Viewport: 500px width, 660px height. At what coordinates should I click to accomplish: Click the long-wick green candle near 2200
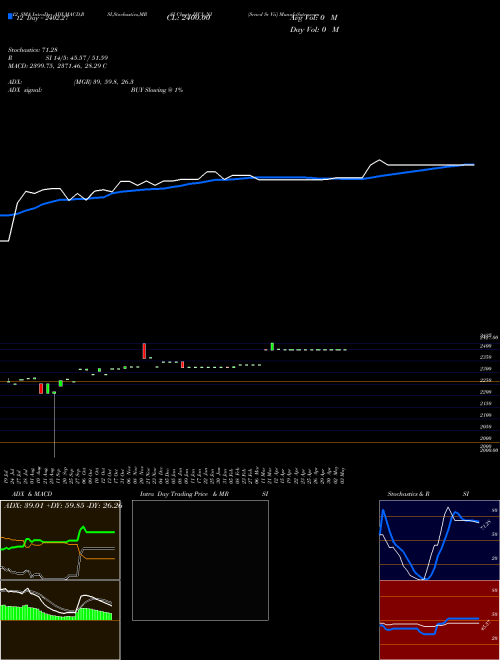[x=54, y=424]
